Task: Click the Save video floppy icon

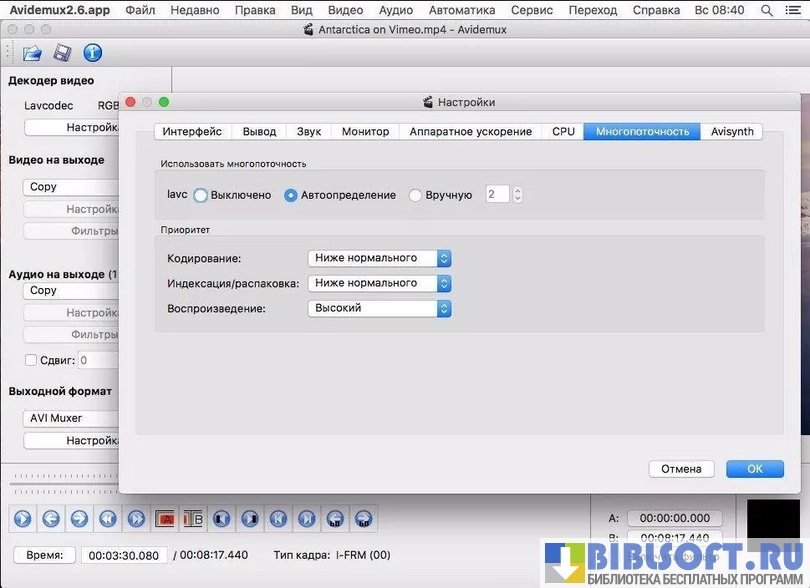Action: tap(62, 53)
